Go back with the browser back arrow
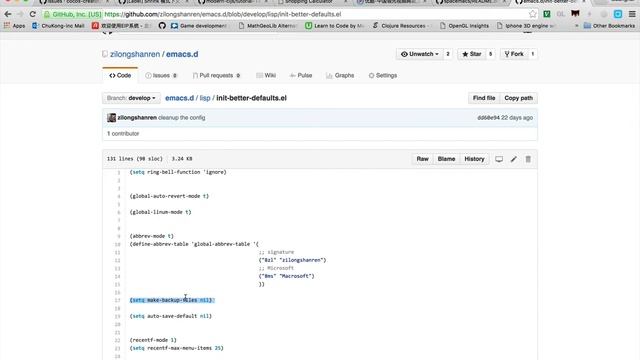 pyautogui.click(x=8, y=14)
